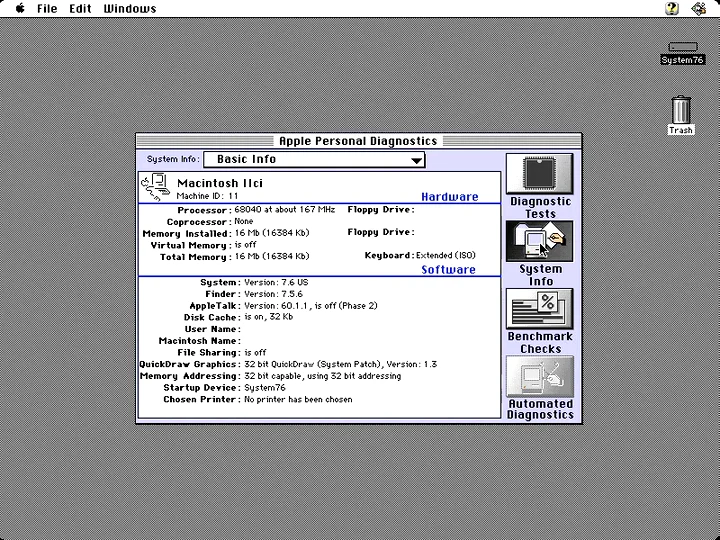Click the '32 bit capable' memory addressing value
720x540 pixels.
tap(322, 376)
